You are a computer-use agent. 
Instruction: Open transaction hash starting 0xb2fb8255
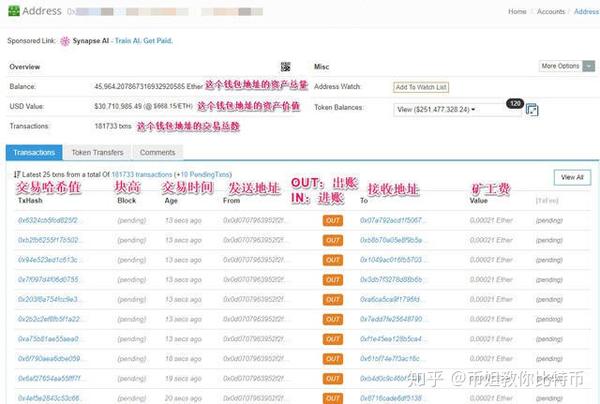click(48, 240)
